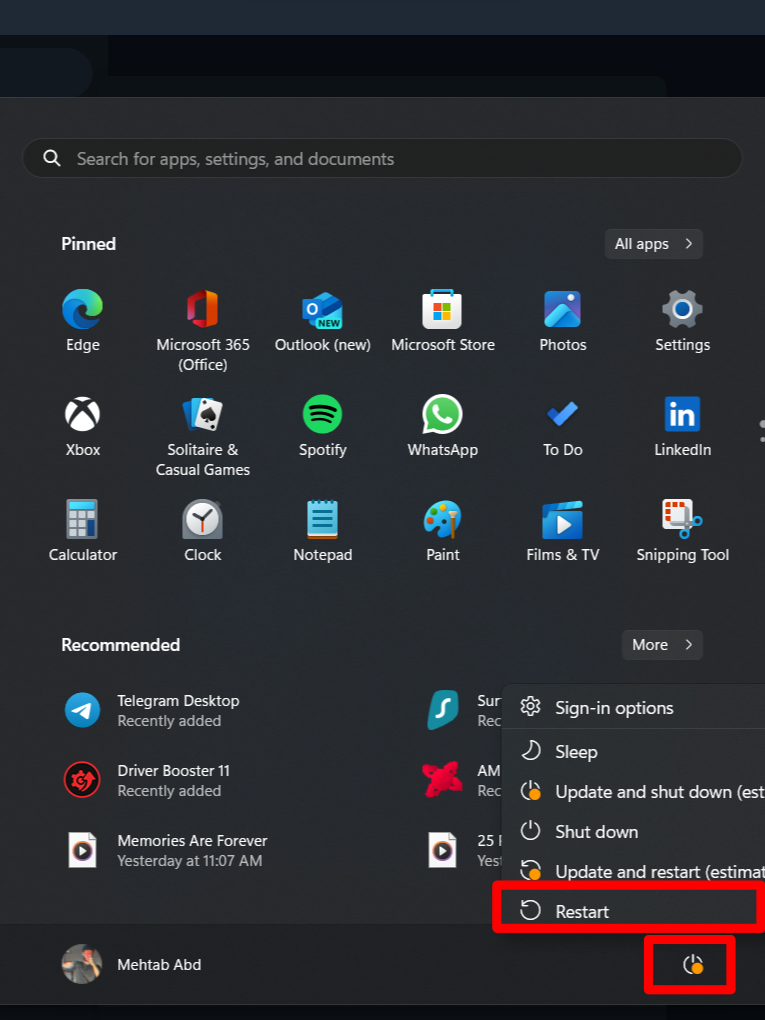Screen dimensions: 765x1020
Task: Open Notepad from pinned apps
Action: click(x=323, y=531)
